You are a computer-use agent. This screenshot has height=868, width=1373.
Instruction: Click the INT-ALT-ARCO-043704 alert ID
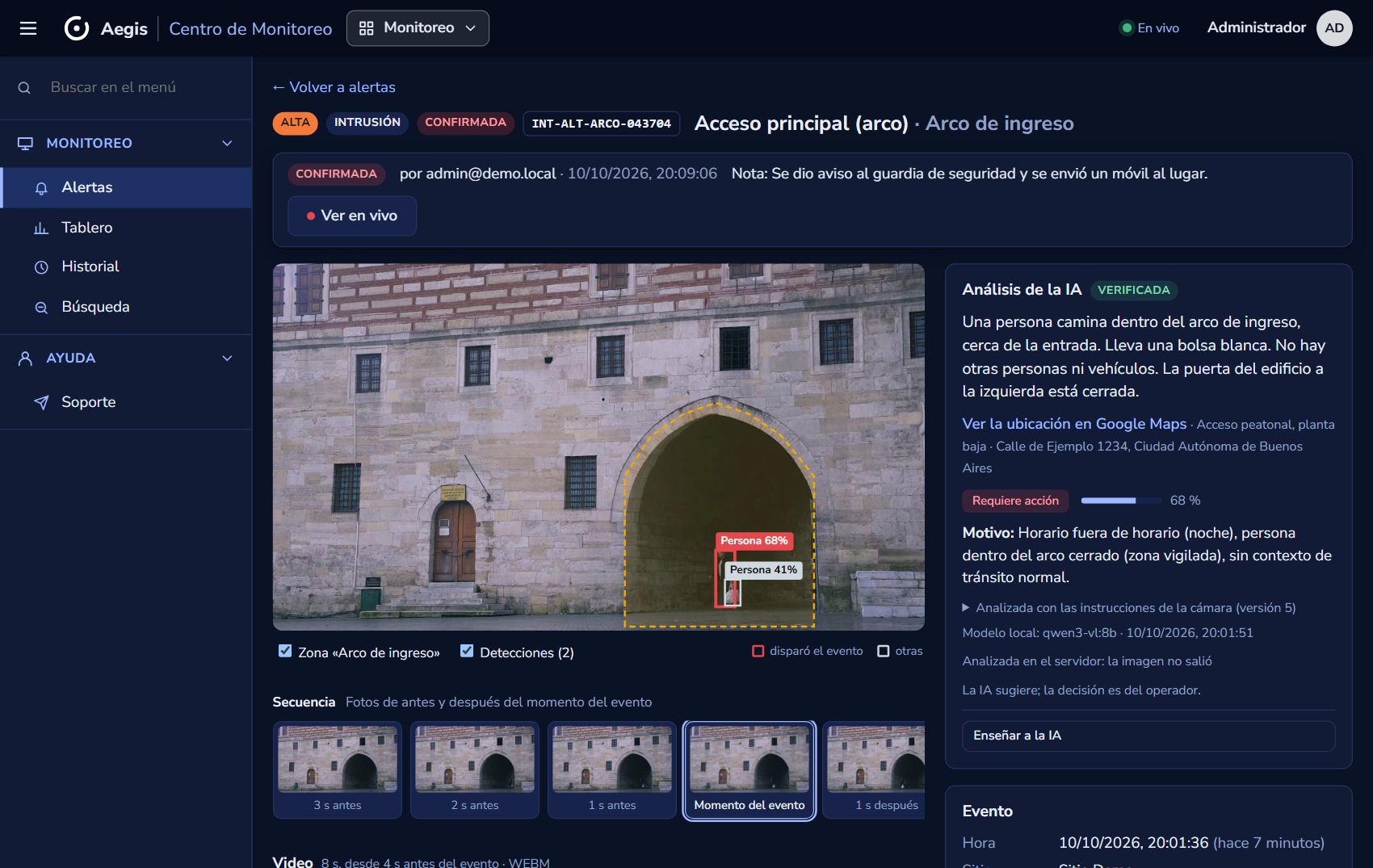(602, 124)
